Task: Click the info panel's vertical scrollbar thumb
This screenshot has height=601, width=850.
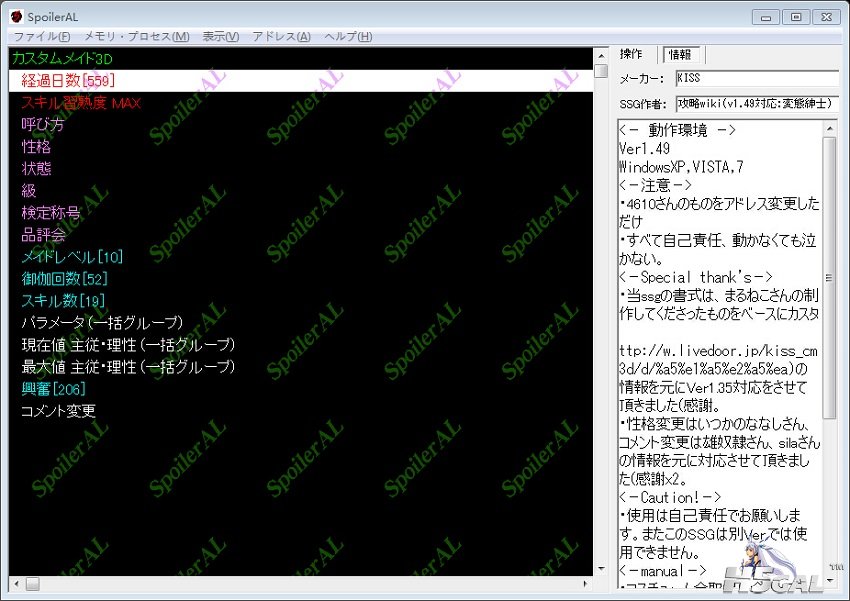Action: [x=829, y=278]
